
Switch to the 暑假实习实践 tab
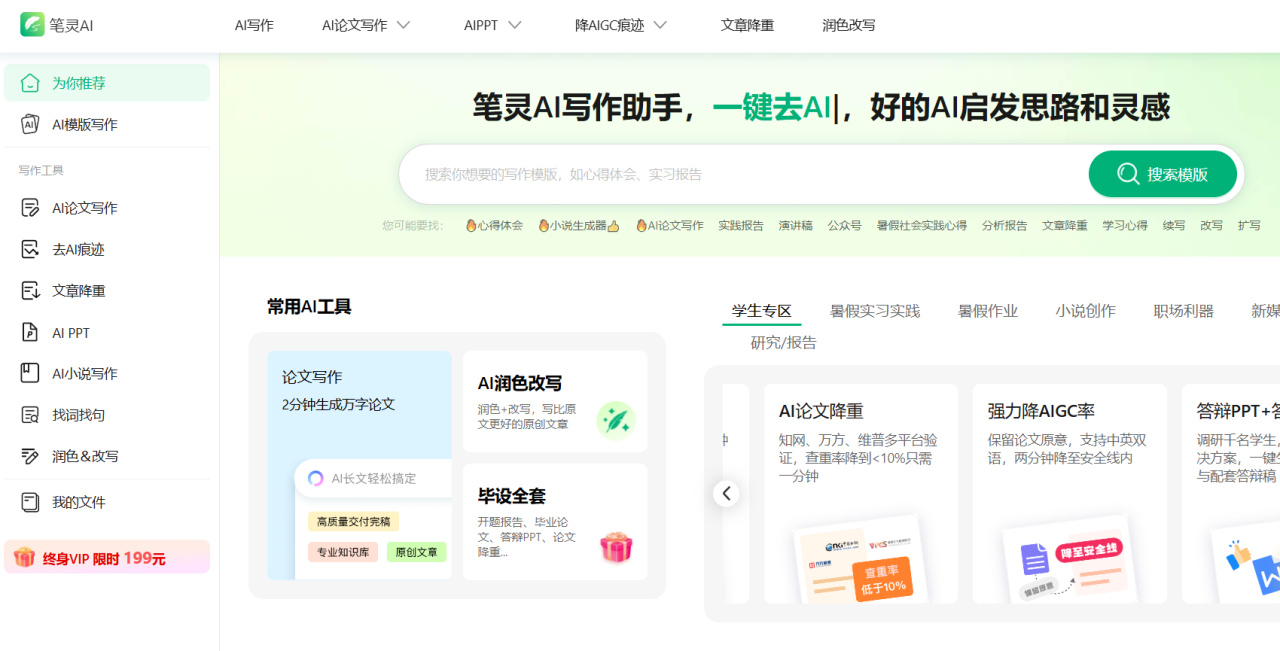pos(875,311)
